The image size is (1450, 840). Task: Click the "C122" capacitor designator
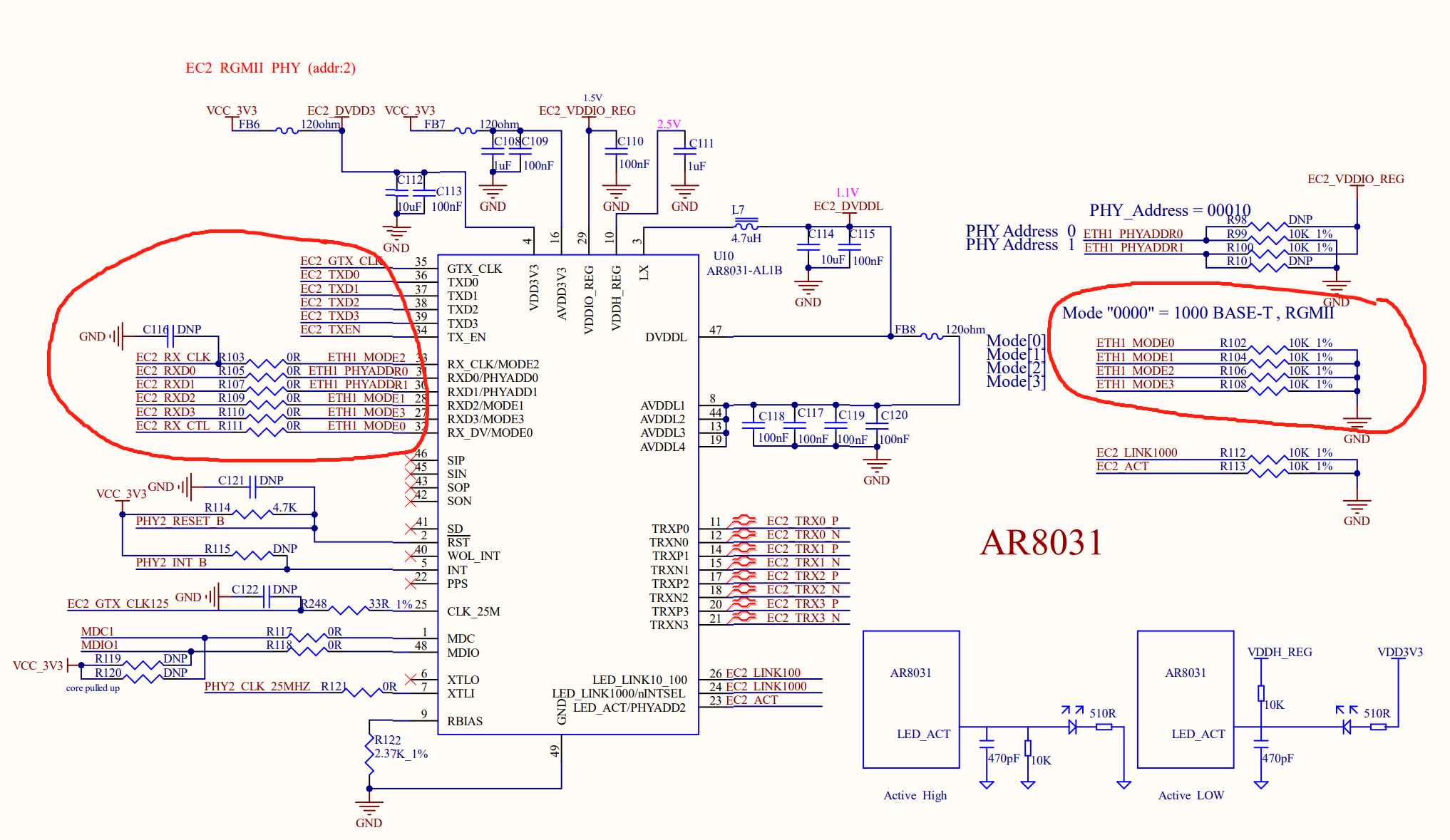pos(245,589)
